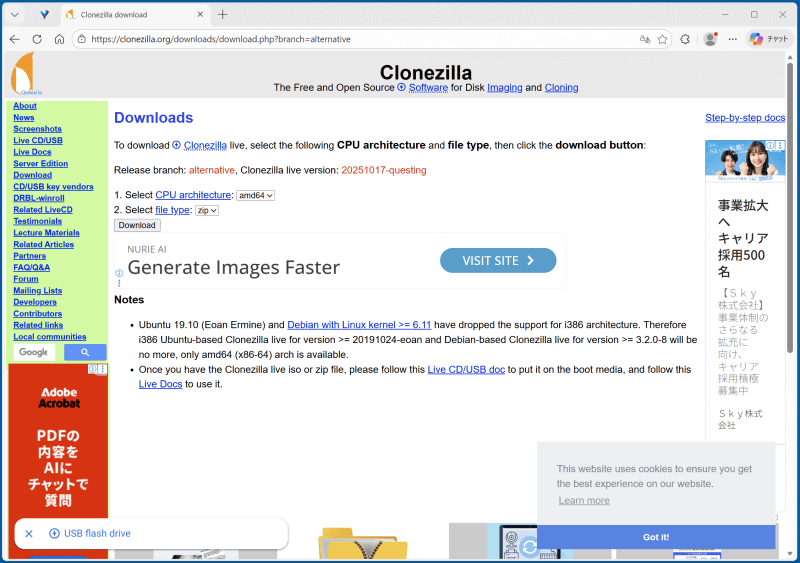
Task: Open the Copilot chat button
Action: point(768,39)
